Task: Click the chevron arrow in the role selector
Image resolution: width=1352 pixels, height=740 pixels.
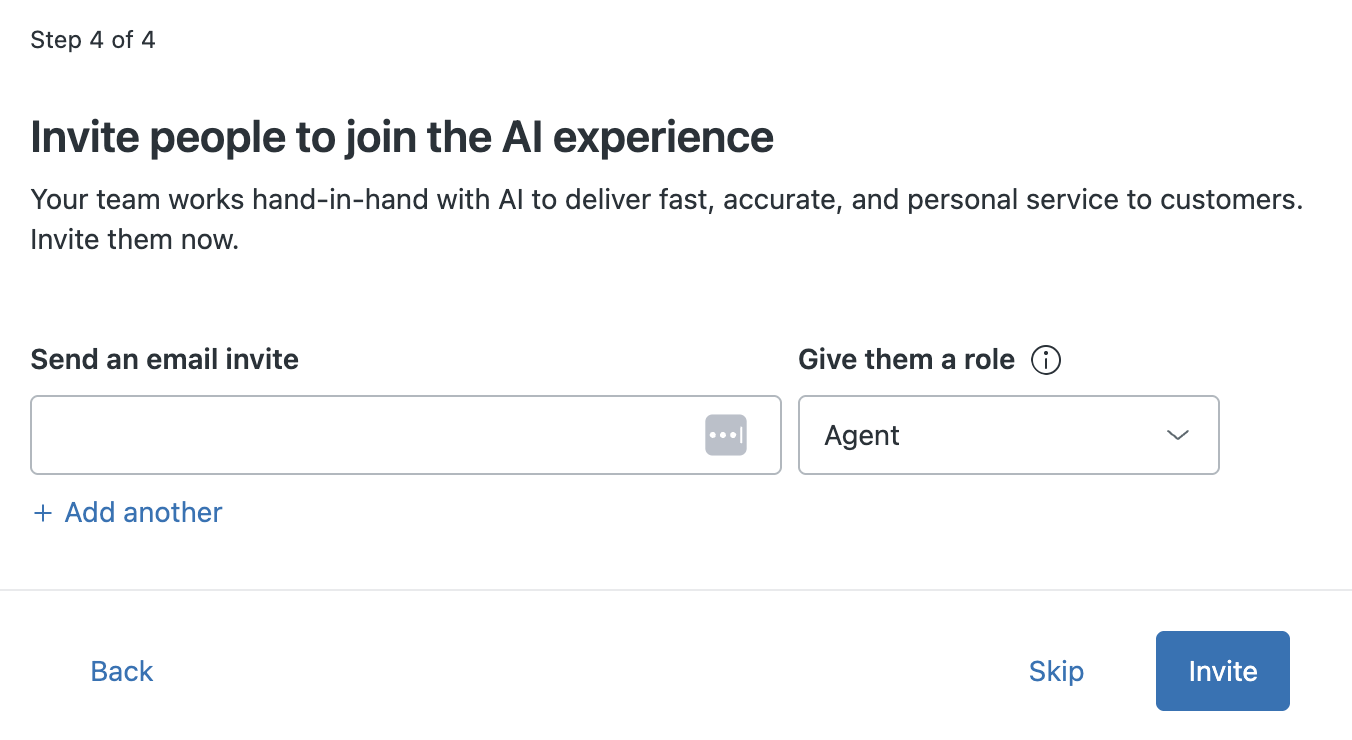Action: [1177, 435]
